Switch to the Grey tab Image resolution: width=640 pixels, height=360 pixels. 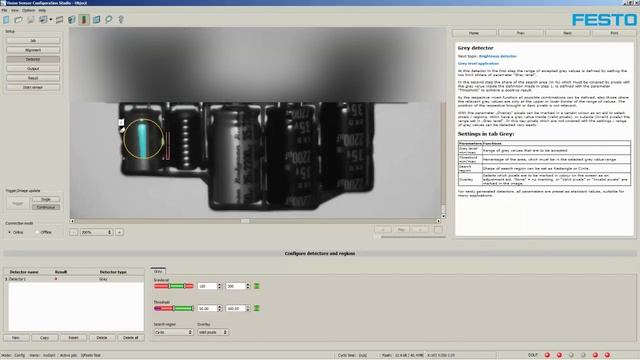(158, 271)
